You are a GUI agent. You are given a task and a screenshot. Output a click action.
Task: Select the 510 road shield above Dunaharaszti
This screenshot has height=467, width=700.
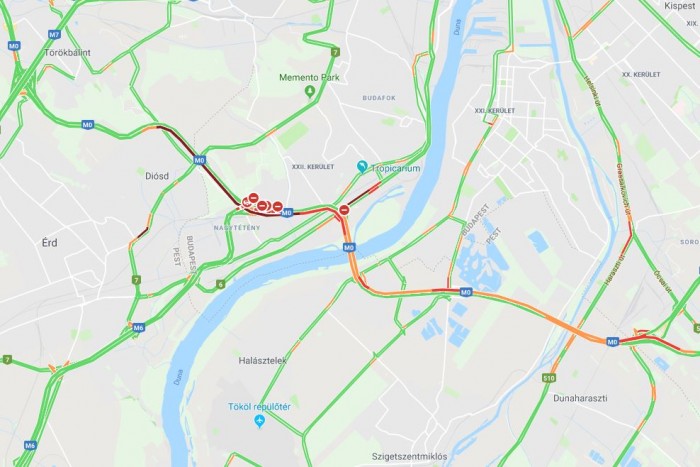(x=549, y=378)
